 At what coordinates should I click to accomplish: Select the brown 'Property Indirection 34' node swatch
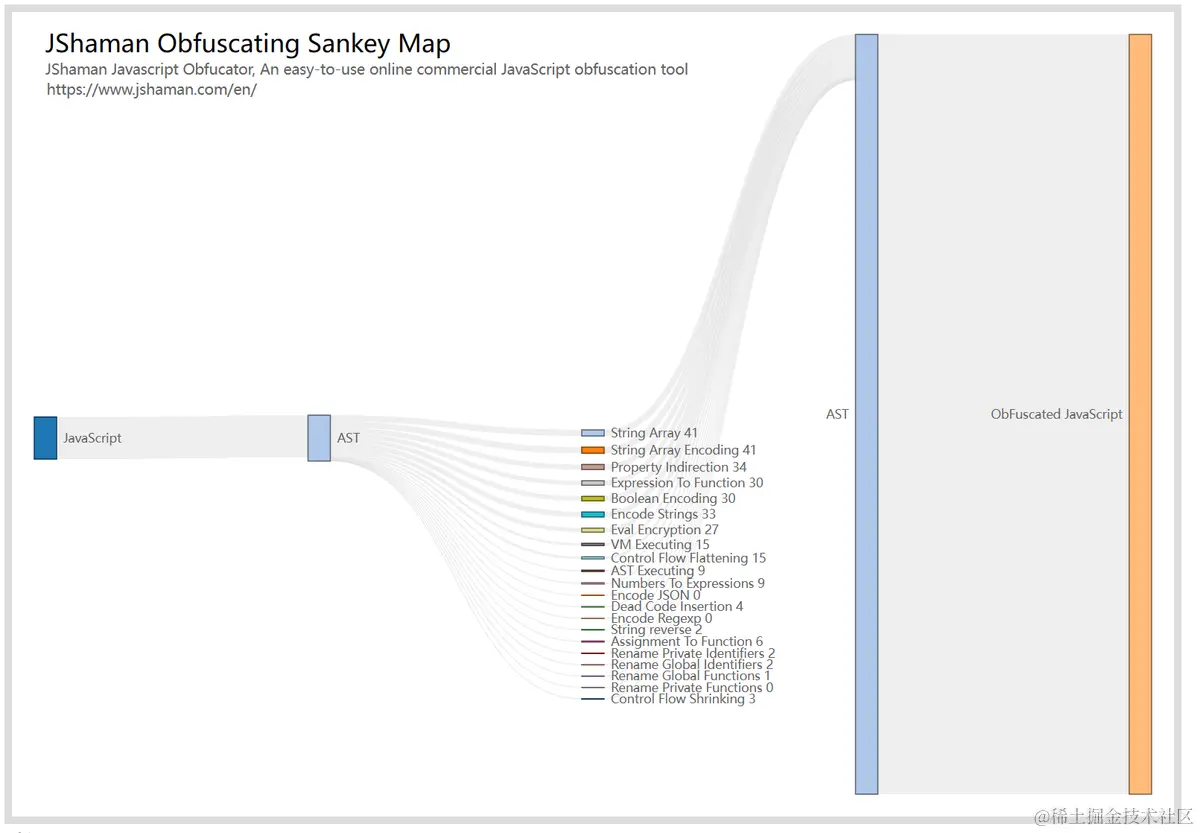pos(593,467)
